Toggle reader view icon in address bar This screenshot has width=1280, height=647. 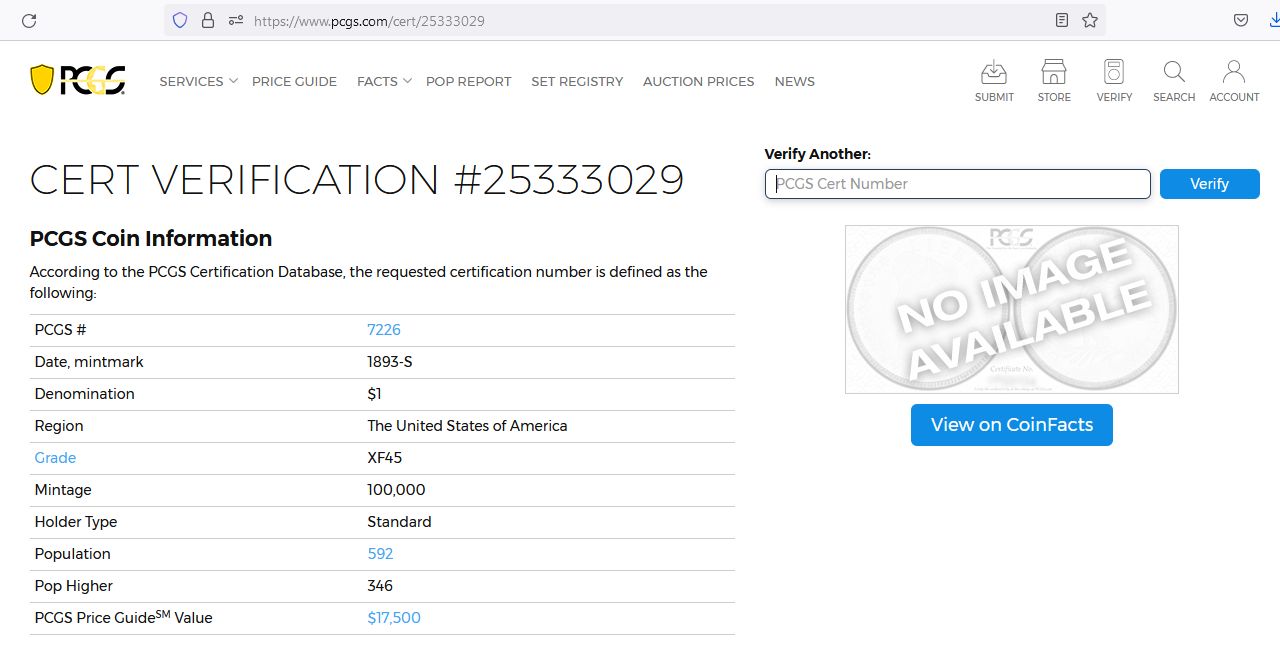click(x=1062, y=20)
